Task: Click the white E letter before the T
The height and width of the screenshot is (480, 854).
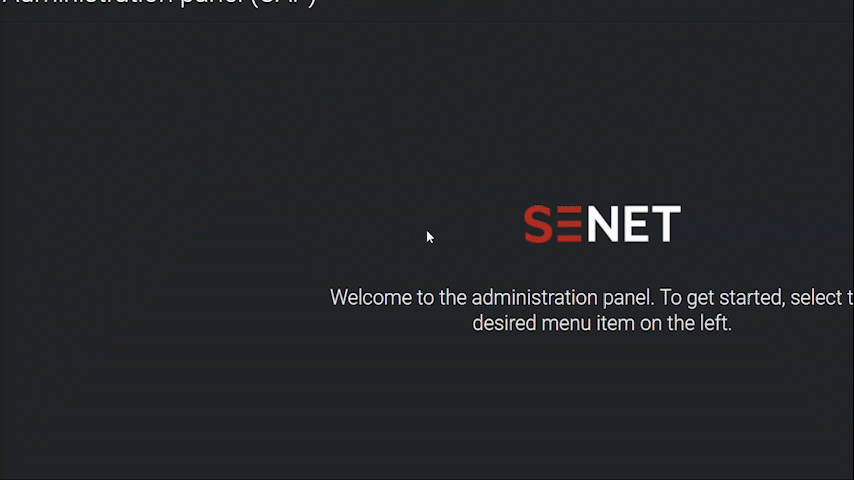Action: click(x=636, y=223)
